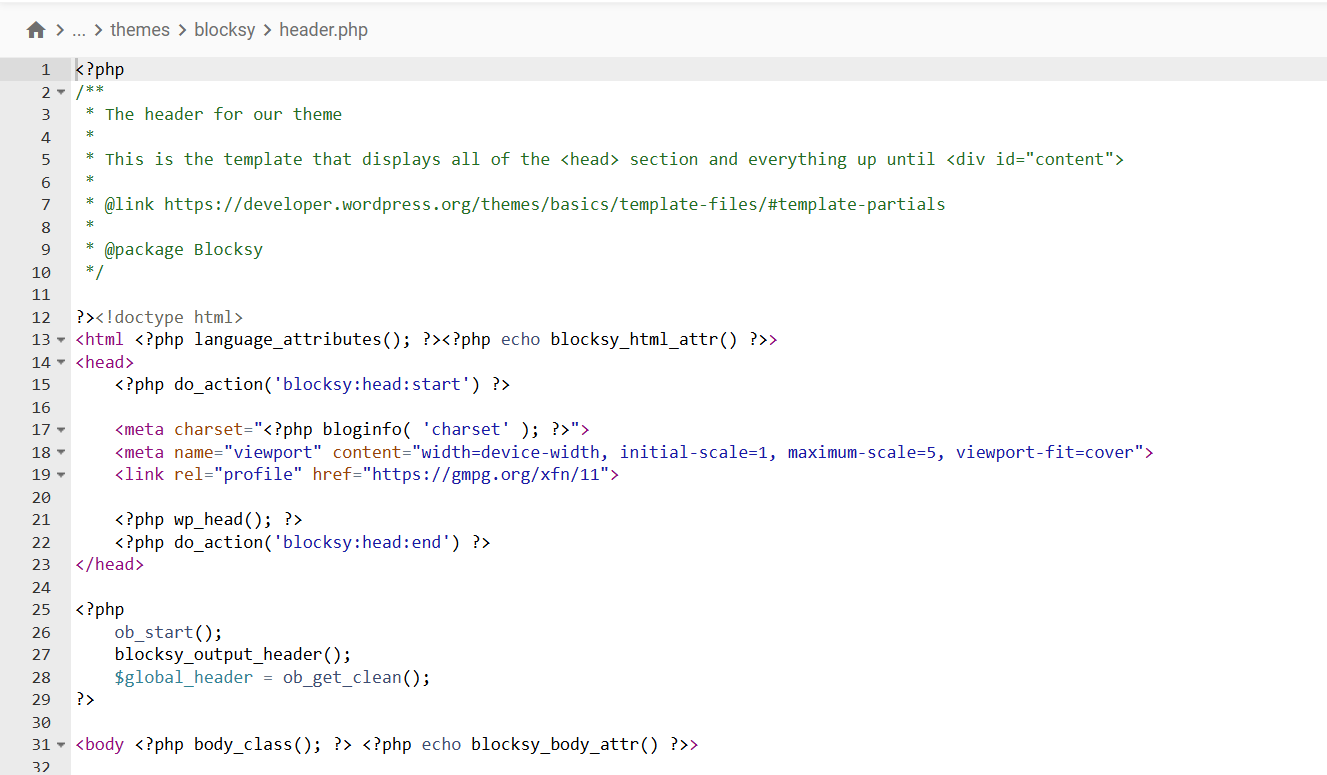Select header.php in the breadcrumb

(323, 30)
